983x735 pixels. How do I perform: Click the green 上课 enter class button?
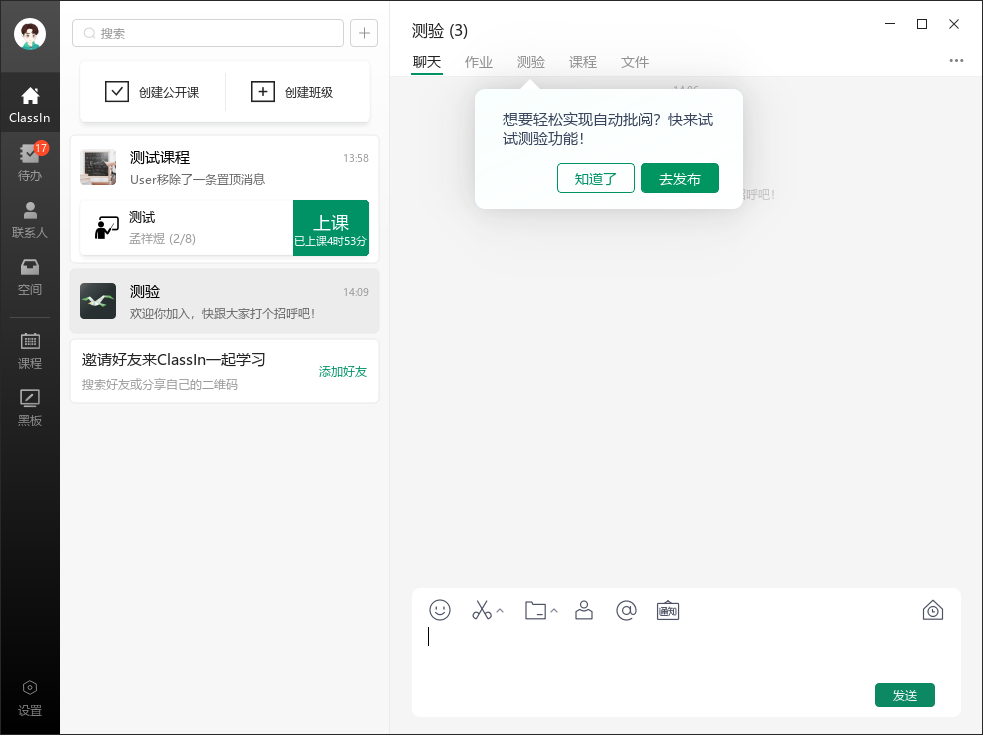point(331,228)
